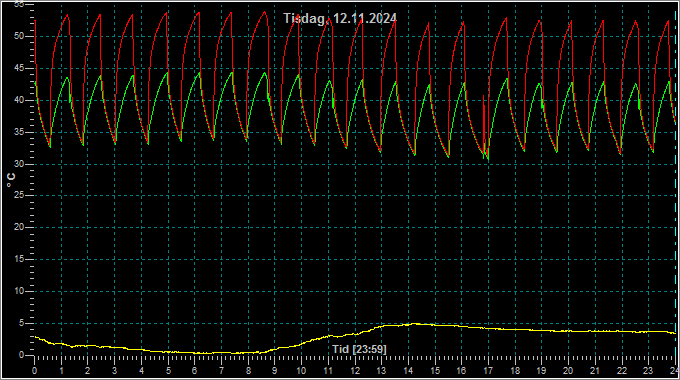Viewport: 680px width, 380px height.
Task: Select the 40 label on the temperature axis
Action: point(19,100)
